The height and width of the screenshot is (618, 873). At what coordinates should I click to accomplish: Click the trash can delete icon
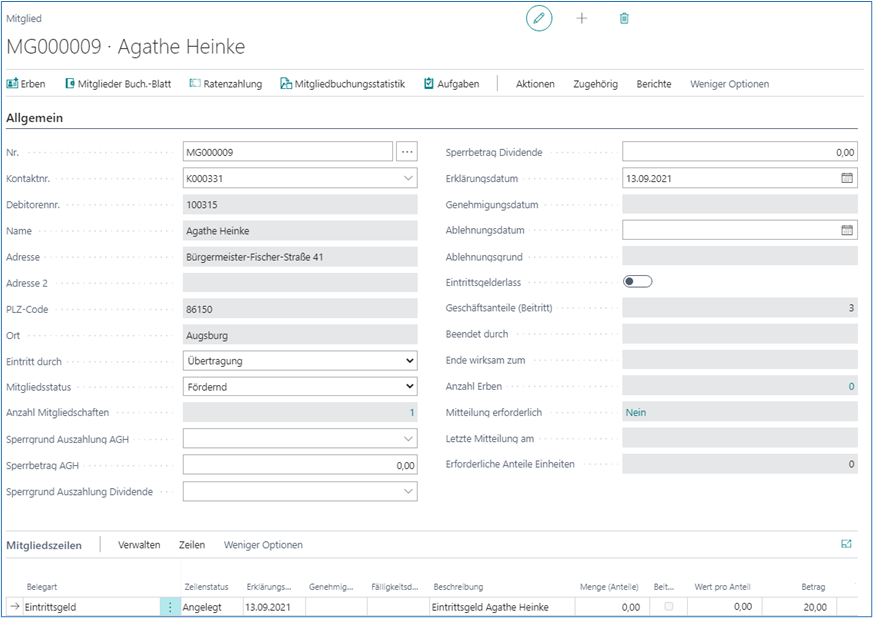pyautogui.click(x=624, y=18)
